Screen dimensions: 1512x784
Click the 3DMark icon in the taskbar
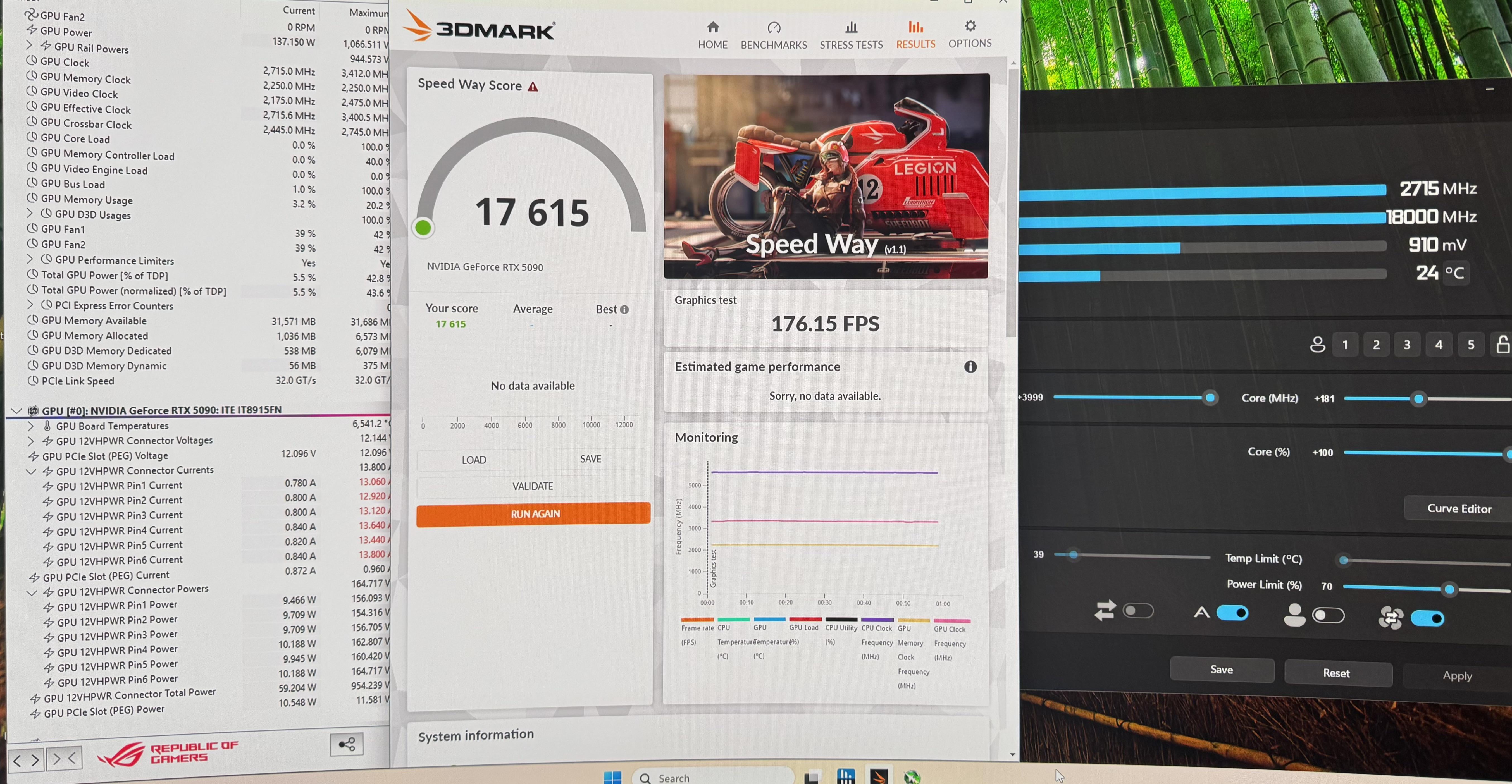(x=879, y=776)
